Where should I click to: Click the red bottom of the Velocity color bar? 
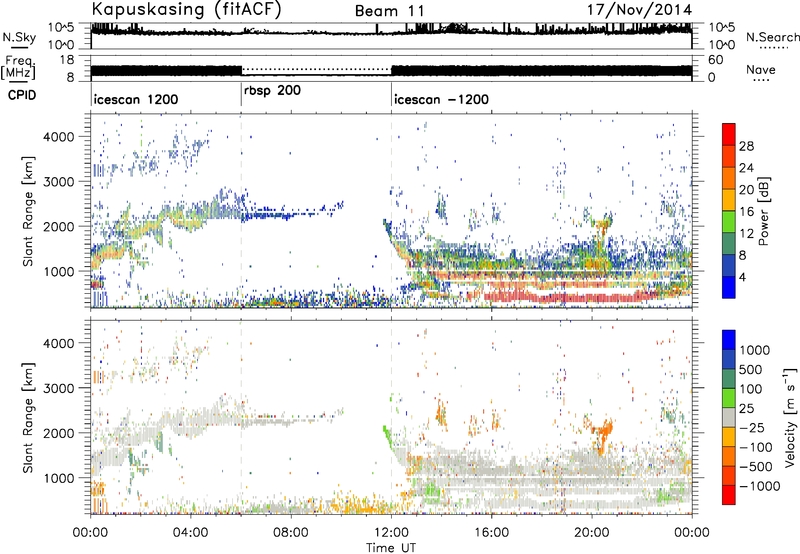pos(729,495)
